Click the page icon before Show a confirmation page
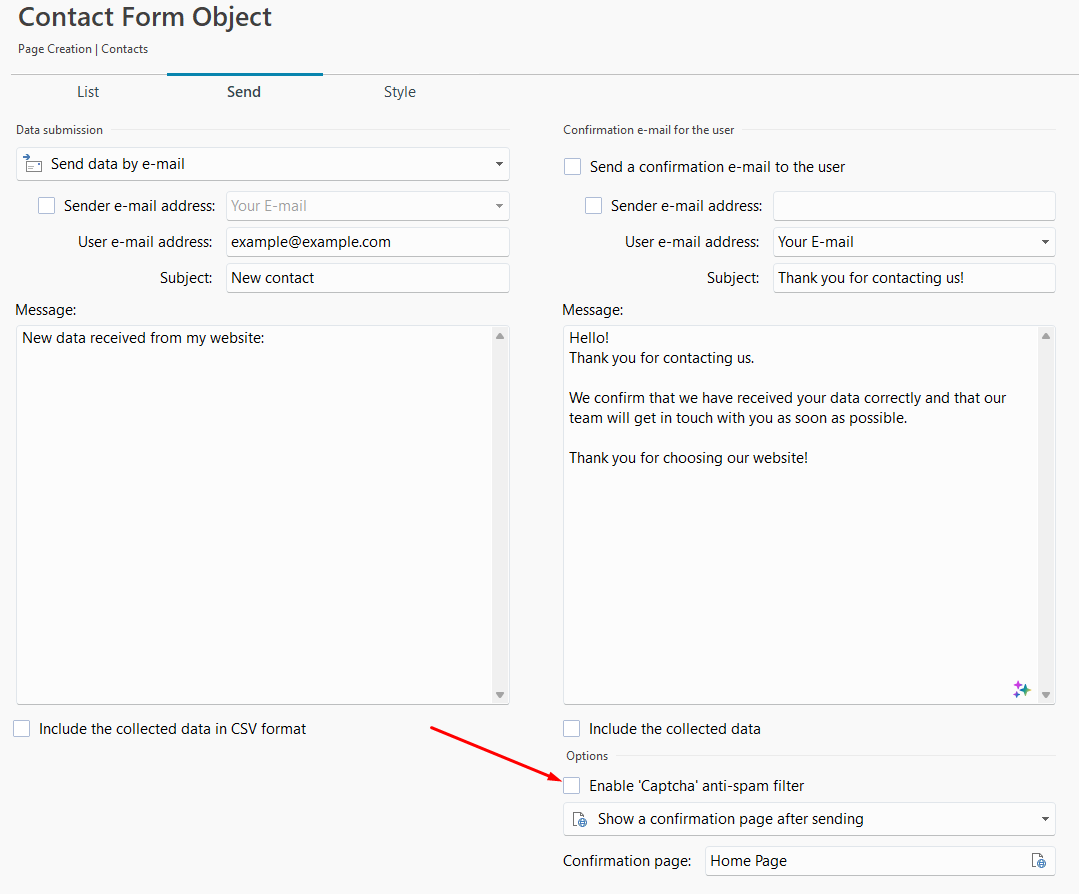The image size is (1079, 894). click(580, 819)
